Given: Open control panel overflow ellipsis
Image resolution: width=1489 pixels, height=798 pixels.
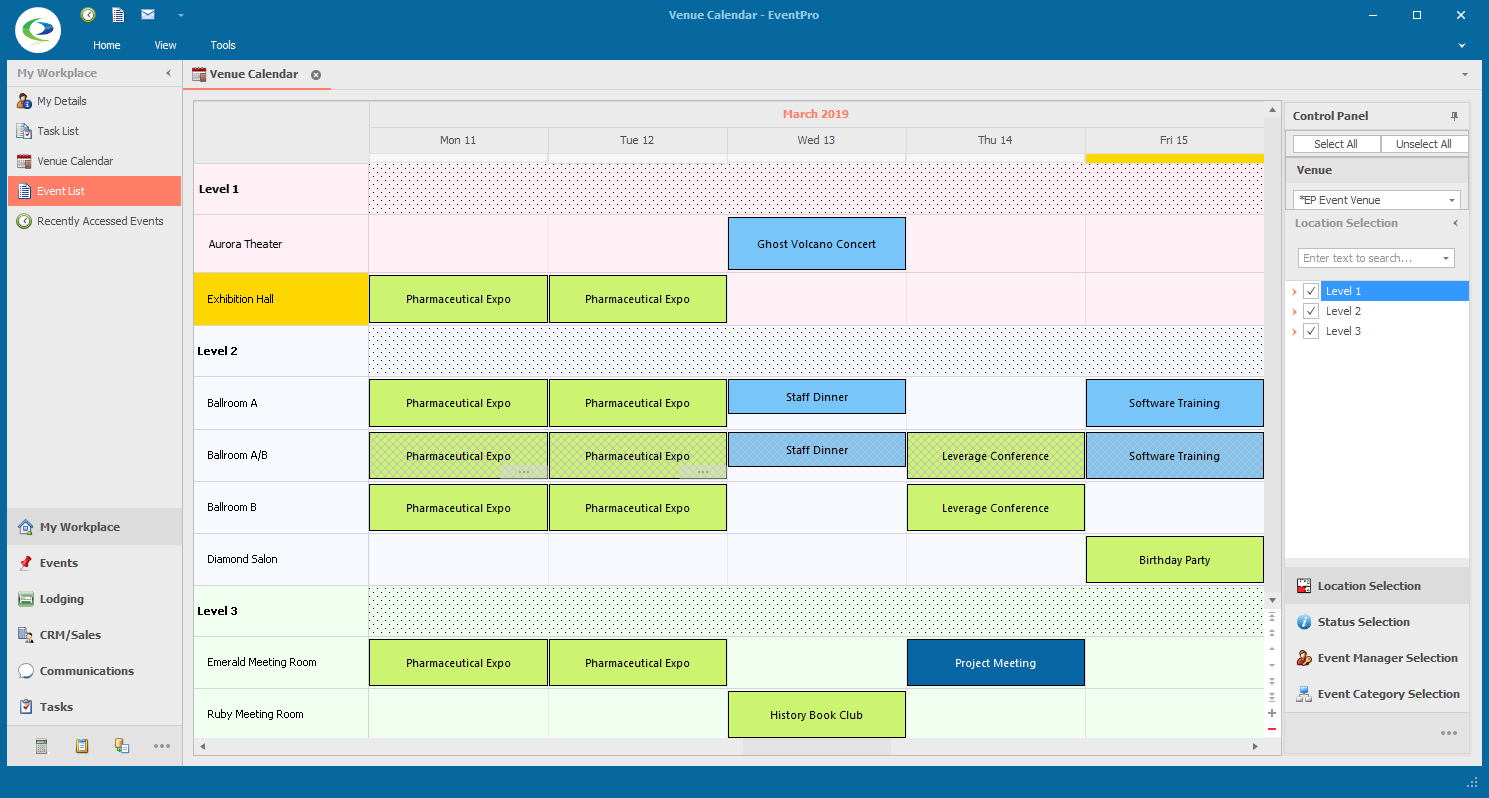Looking at the screenshot, I should tap(1449, 733).
